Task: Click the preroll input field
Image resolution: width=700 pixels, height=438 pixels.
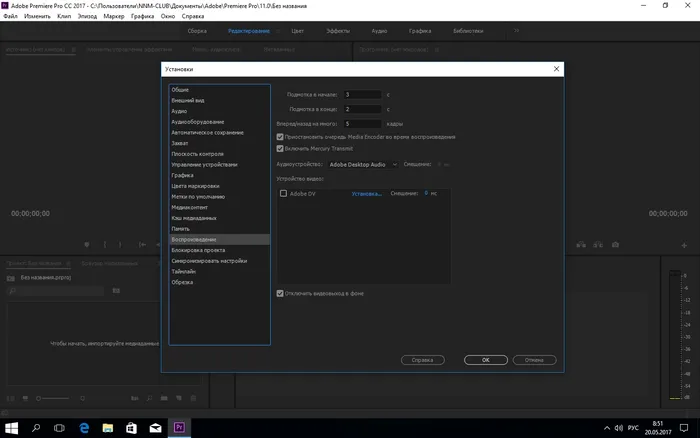Action: pyautogui.click(x=362, y=95)
